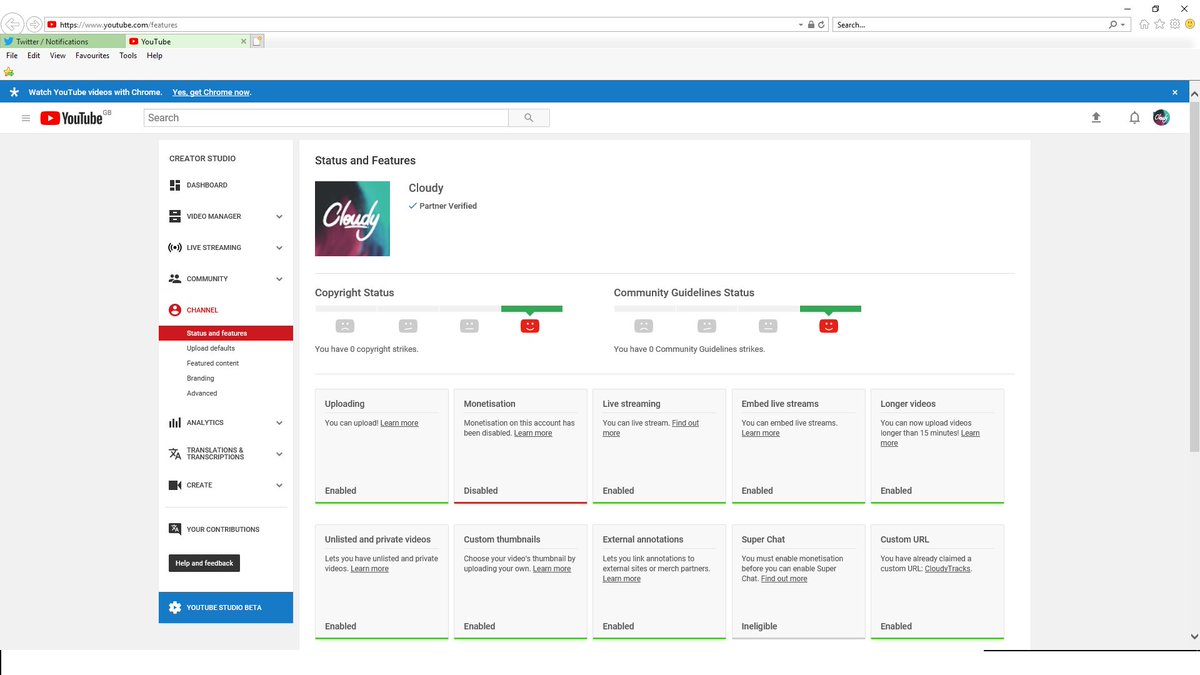Click the browser refresh icon

(821, 24)
